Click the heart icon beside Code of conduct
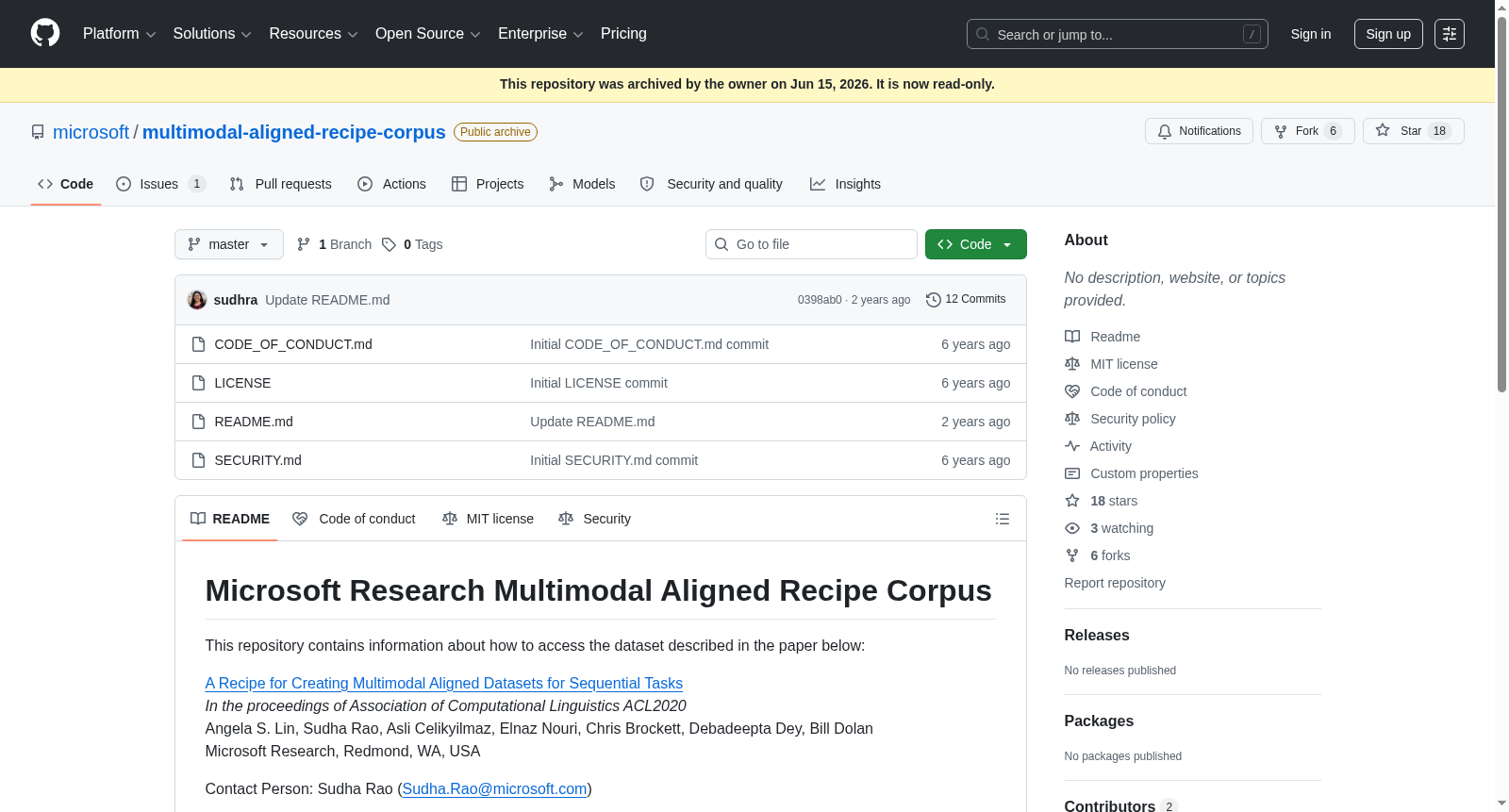The image size is (1509, 812). (x=1072, y=391)
